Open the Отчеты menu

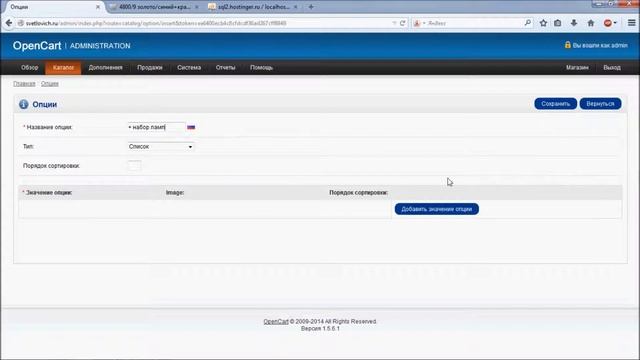(225, 67)
